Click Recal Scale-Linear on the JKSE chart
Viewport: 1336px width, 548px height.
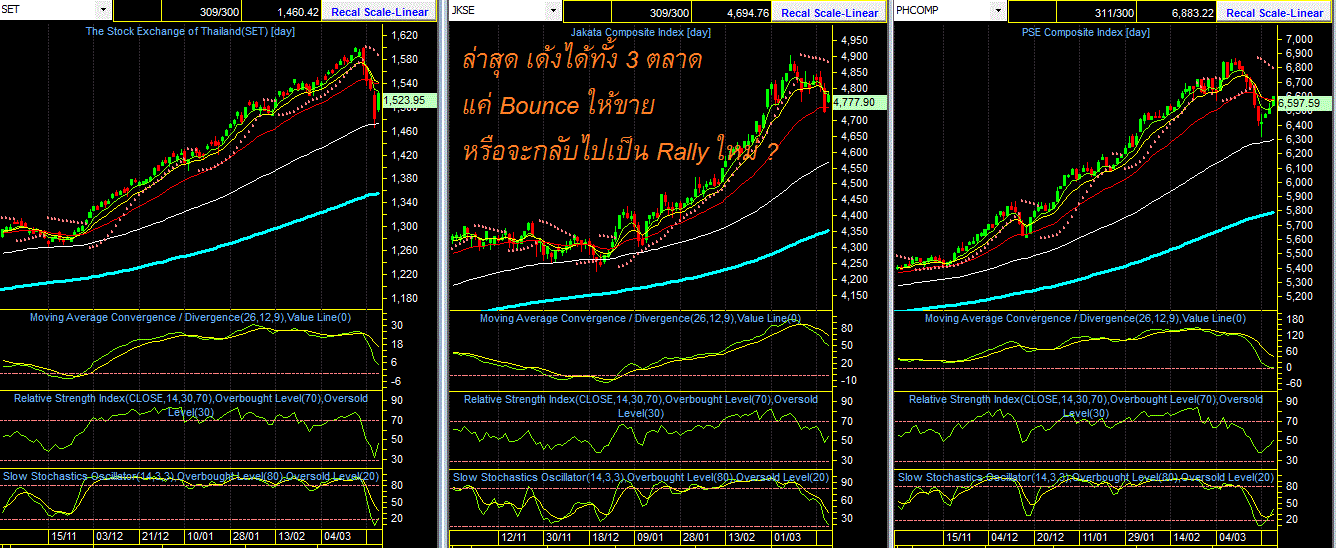[829, 13]
